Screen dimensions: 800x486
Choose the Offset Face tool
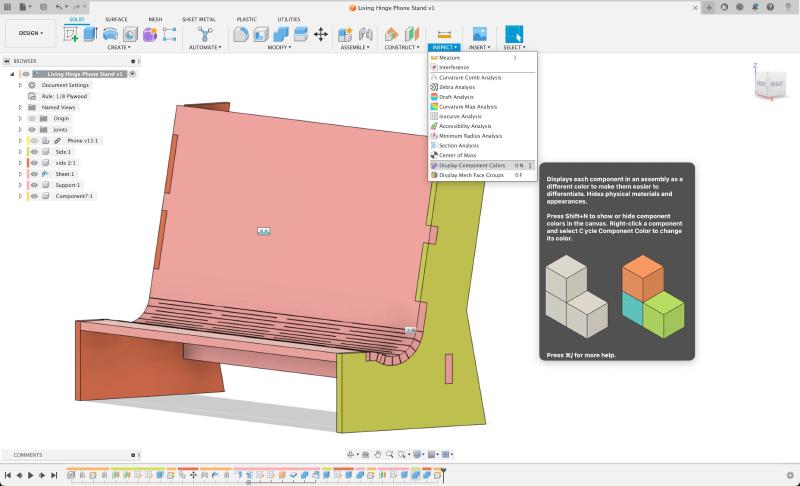[301, 34]
